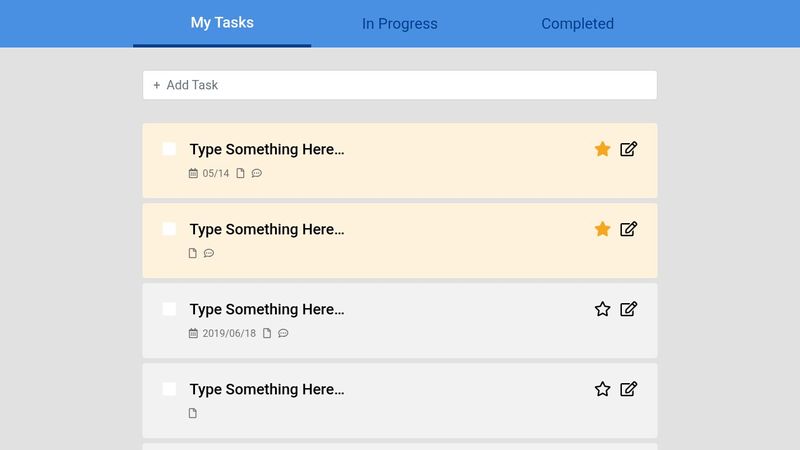The height and width of the screenshot is (450, 800).
Task: Check the first task's checkbox
Action: coord(169,149)
